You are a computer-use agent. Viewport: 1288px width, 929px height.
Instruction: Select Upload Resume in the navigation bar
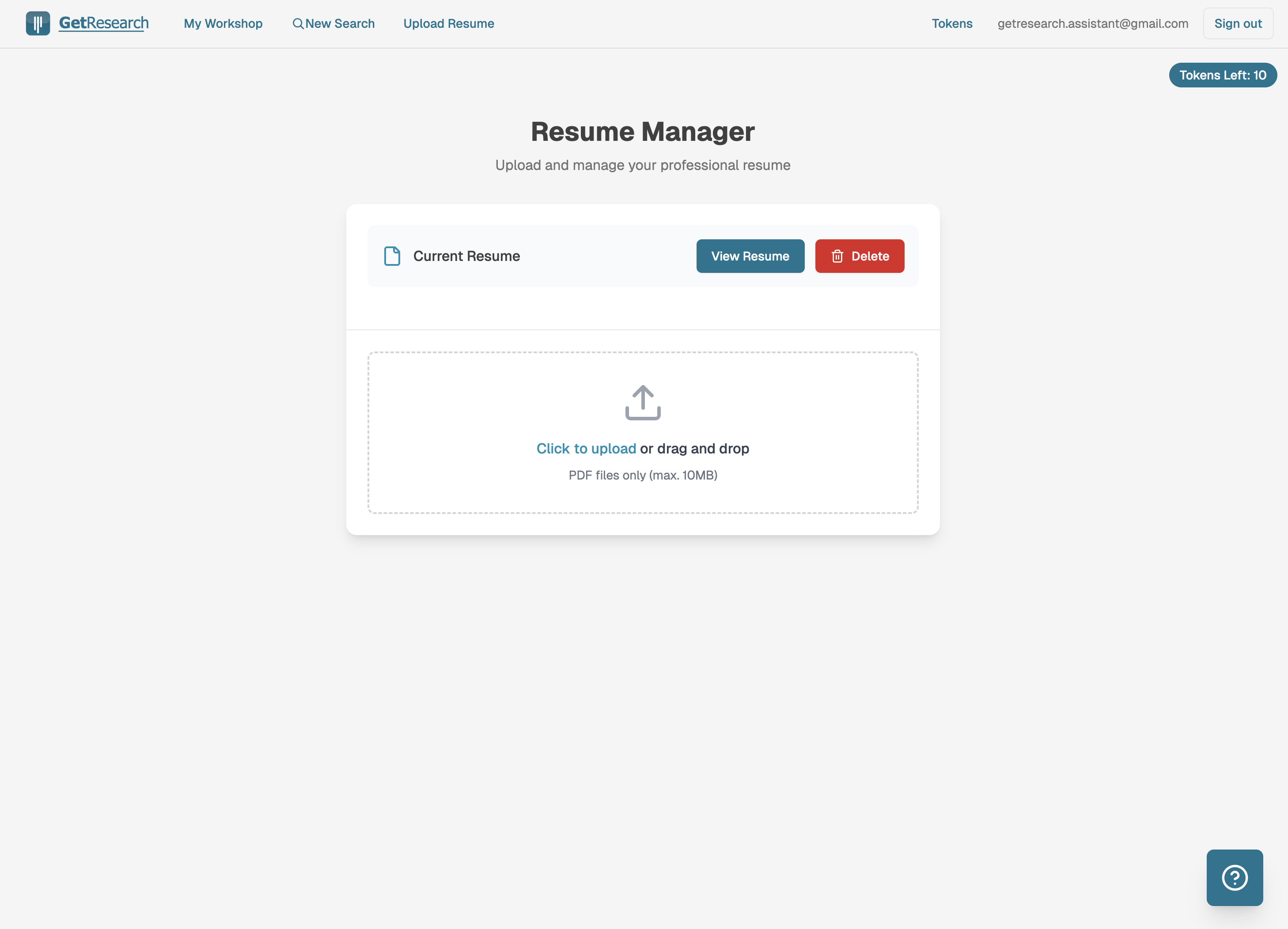click(449, 23)
